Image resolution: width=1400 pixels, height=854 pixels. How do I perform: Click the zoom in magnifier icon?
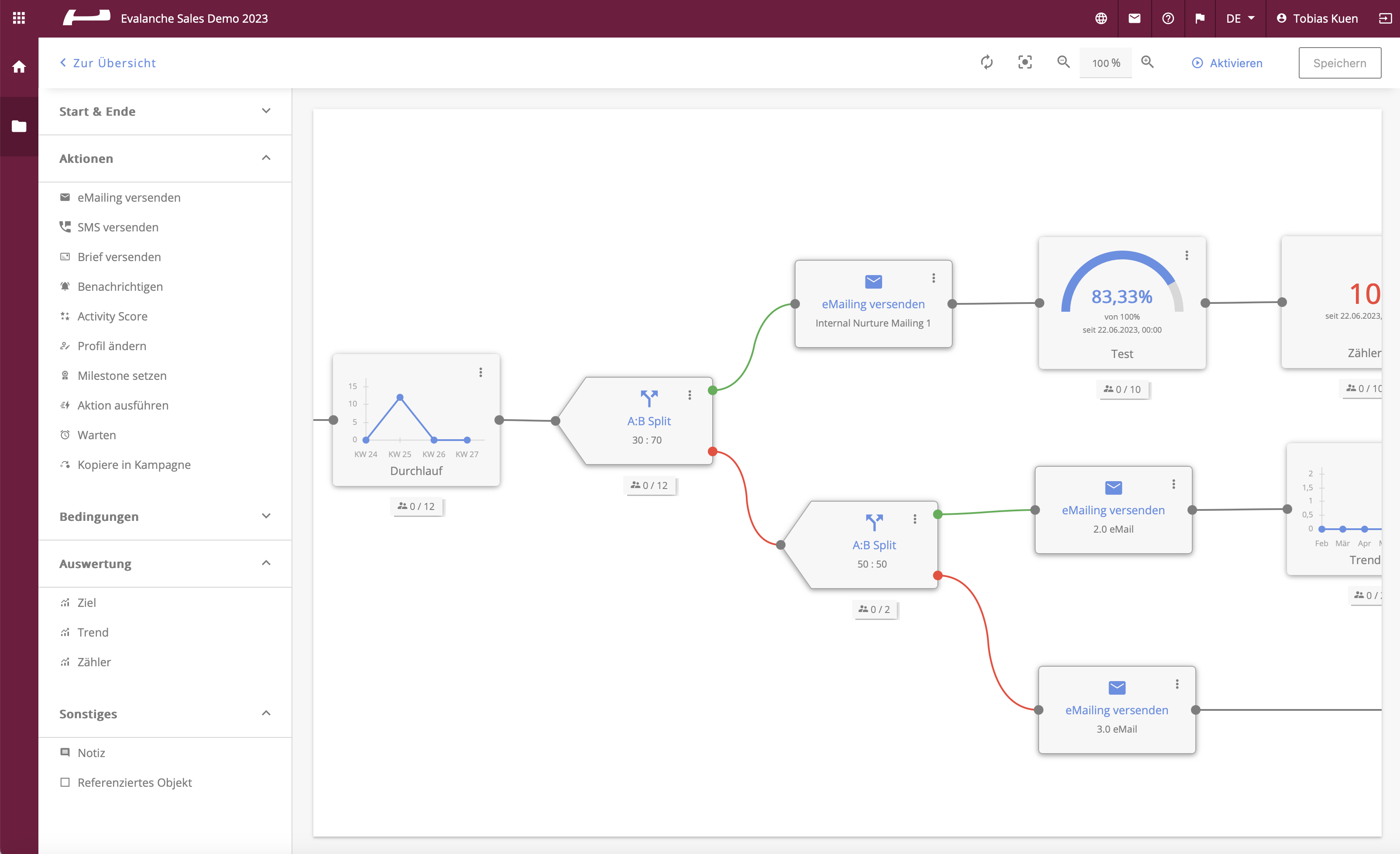point(1147,62)
